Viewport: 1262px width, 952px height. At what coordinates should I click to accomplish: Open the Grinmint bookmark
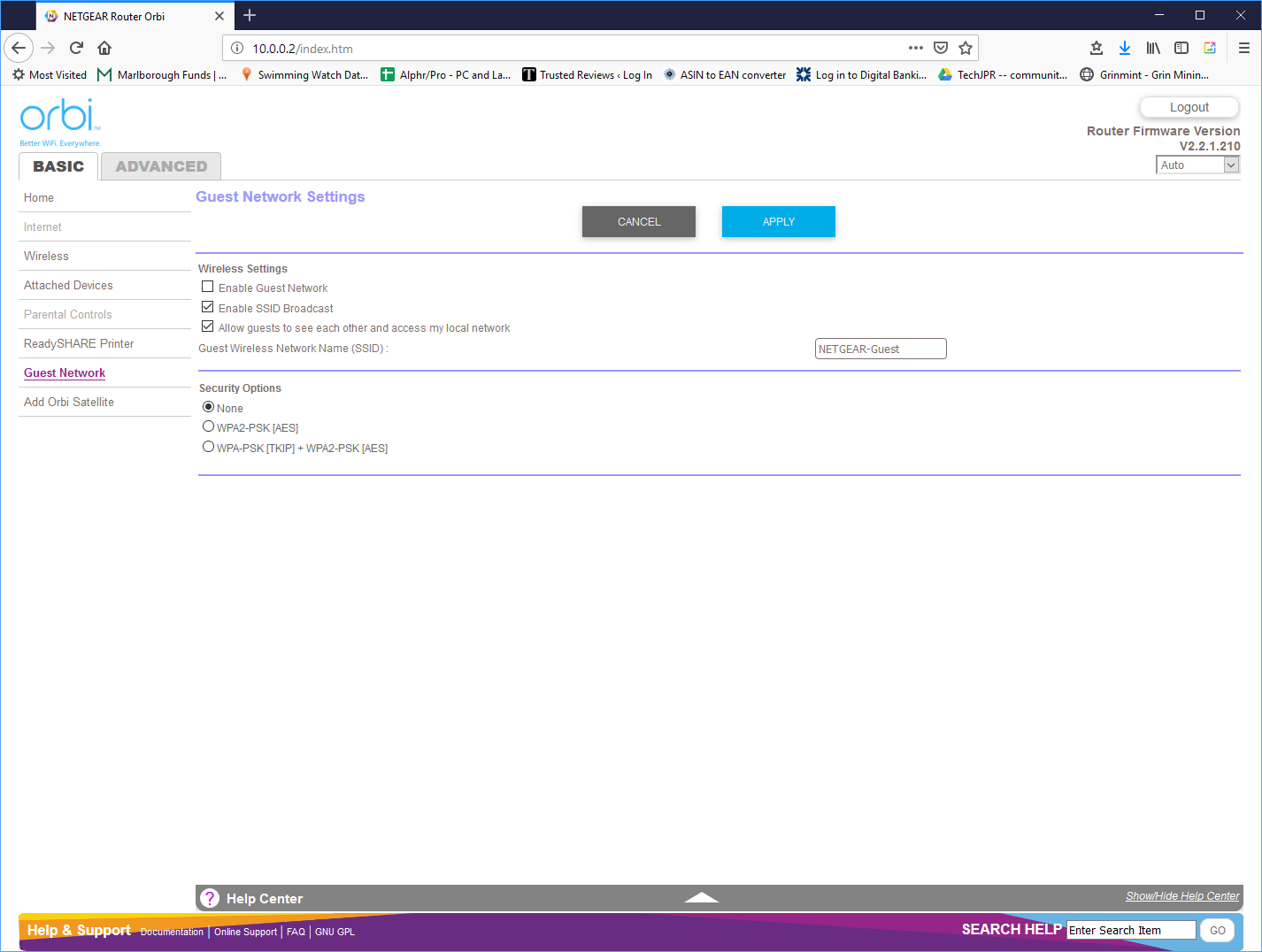click(1145, 75)
